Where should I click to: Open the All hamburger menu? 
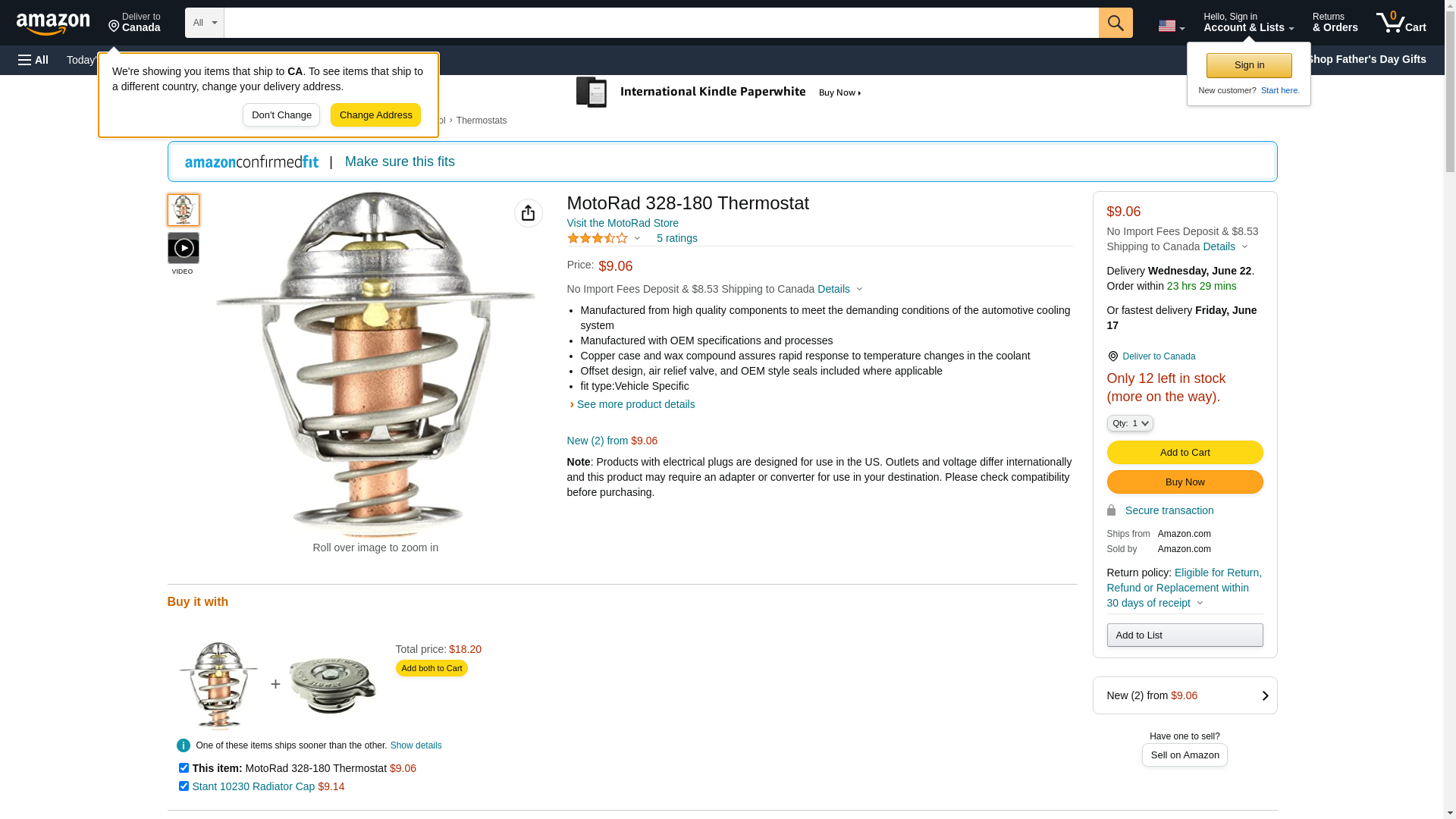click(x=33, y=60)
